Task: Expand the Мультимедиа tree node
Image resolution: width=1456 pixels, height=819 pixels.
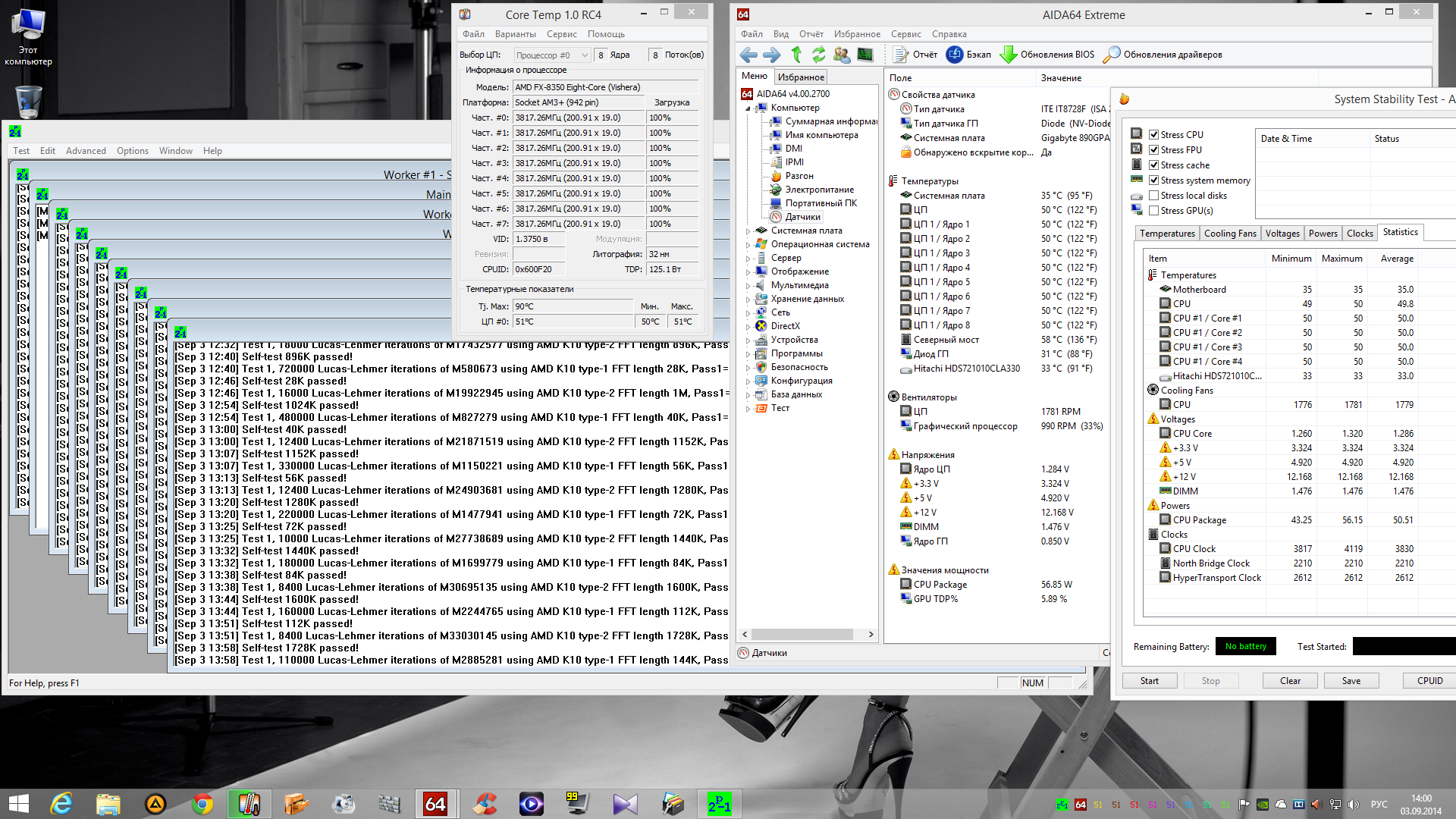Action: 748,286
